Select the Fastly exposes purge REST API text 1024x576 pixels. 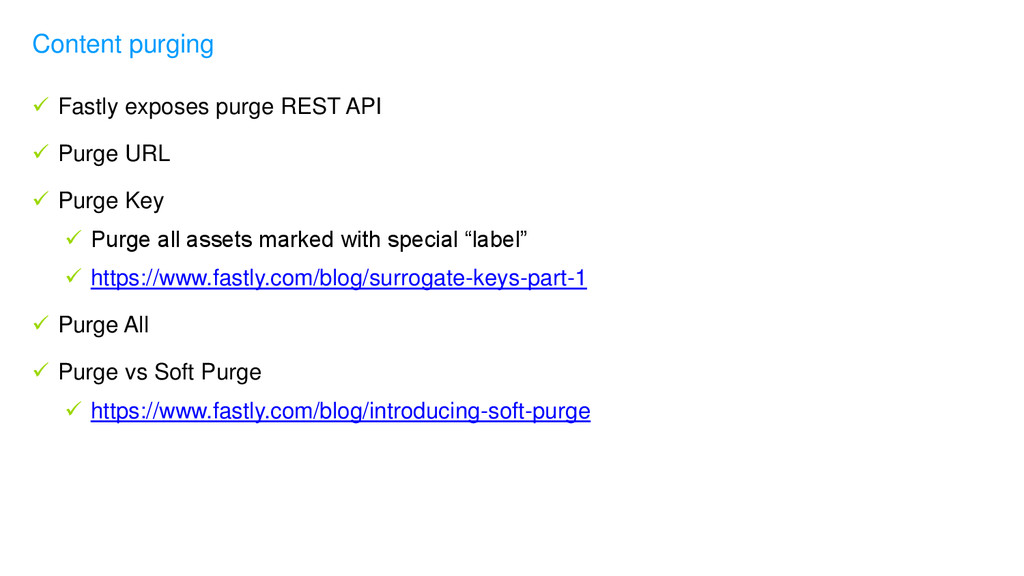tap(219, 107)
